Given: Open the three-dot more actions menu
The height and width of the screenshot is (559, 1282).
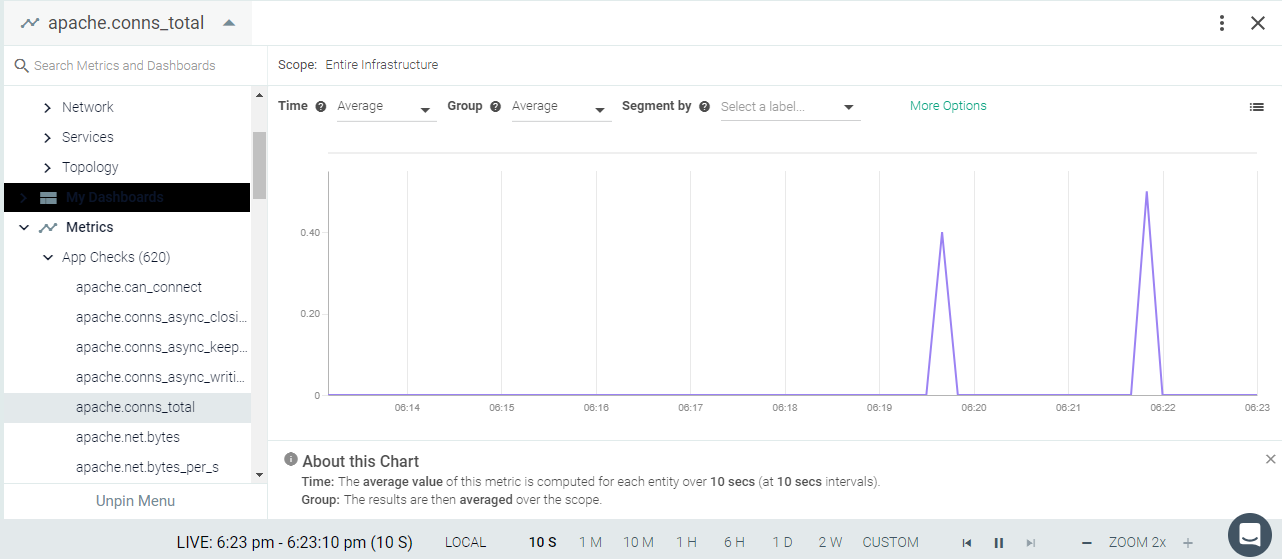Looking at the screenshot, I should point(1222,23).
